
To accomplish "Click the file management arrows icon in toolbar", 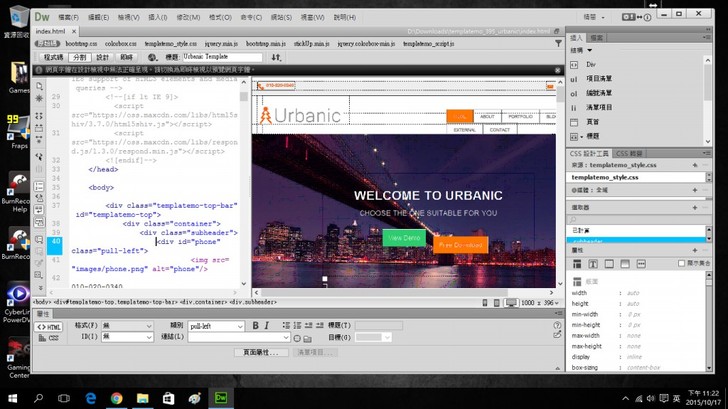I will click(277, 58).
